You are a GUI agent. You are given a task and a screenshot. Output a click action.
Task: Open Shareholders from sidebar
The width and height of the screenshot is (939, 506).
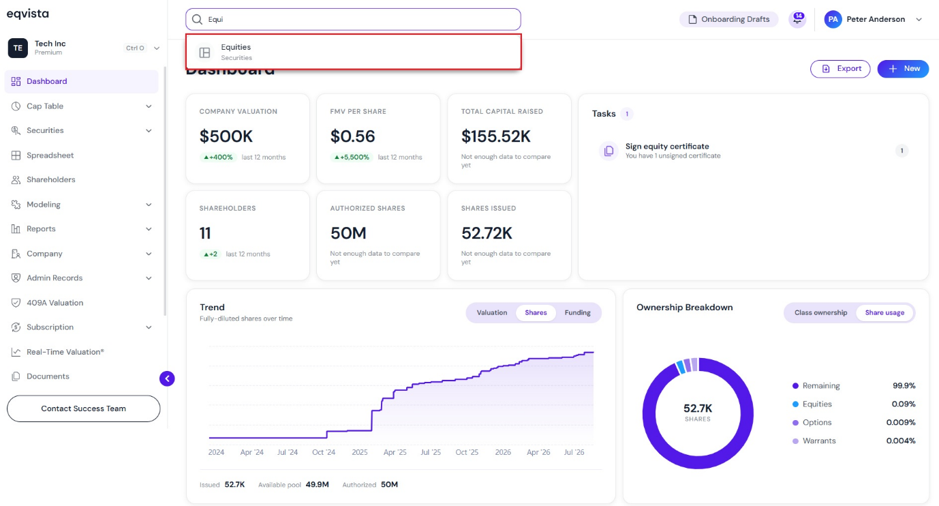pos(81,180)
